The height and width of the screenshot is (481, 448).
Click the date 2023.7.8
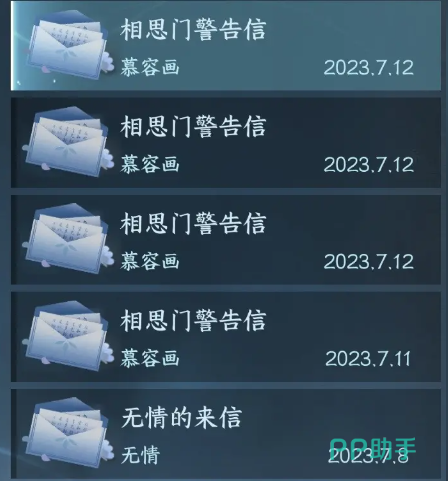[x=368, y=456]
